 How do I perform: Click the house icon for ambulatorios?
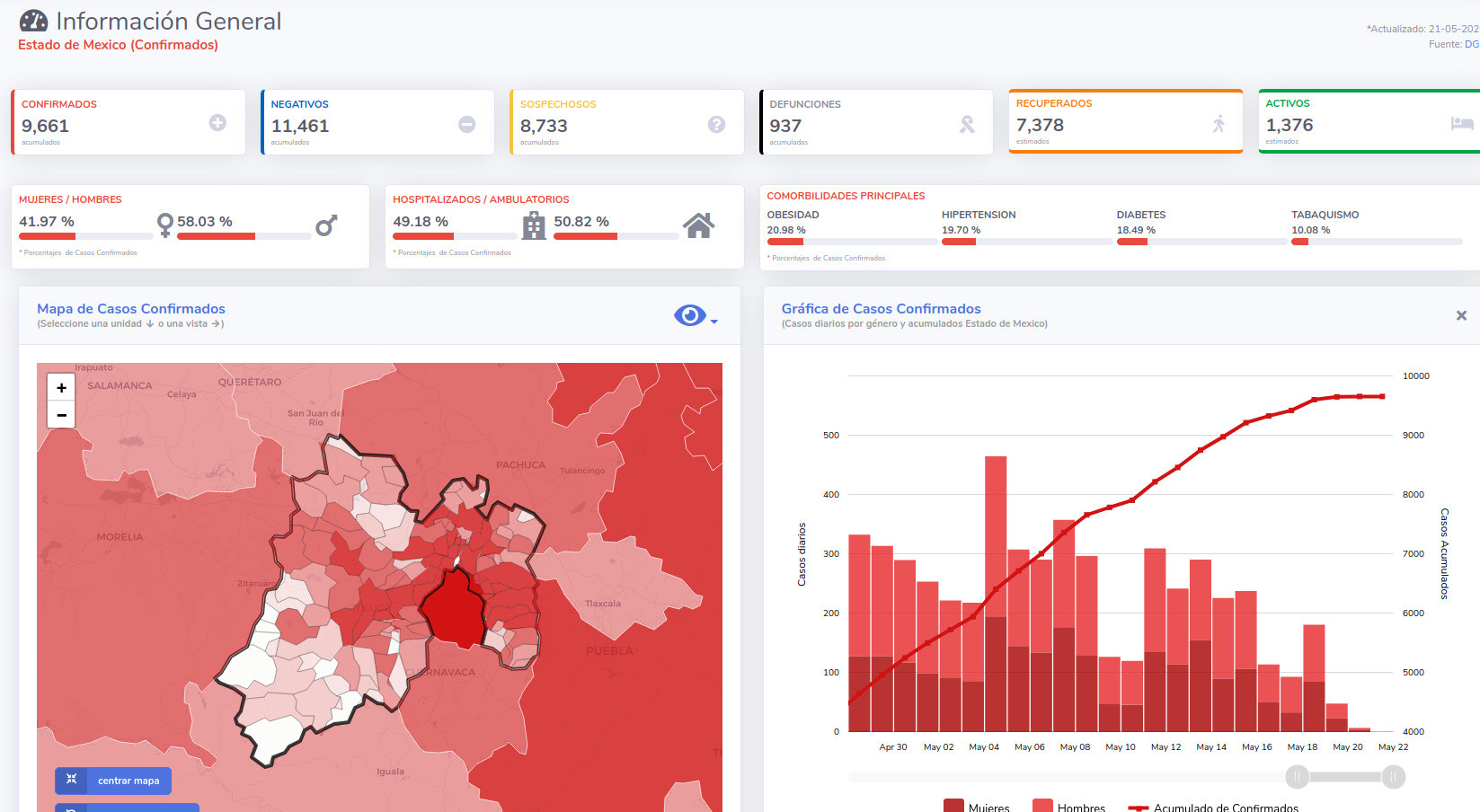point(698,225)
